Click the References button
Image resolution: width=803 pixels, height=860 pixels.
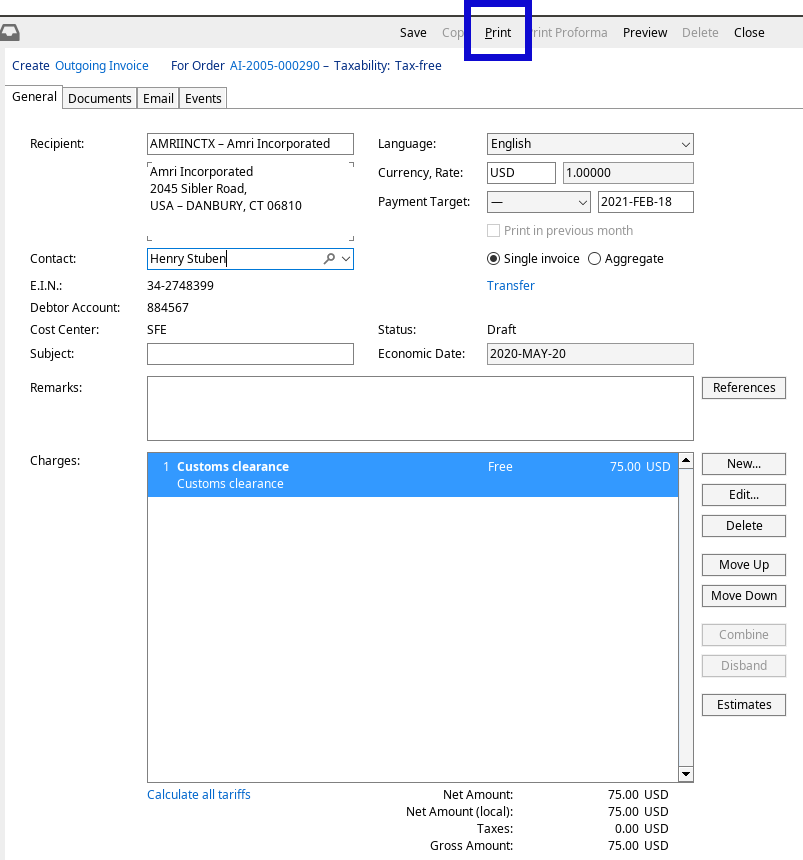tap(743, 387)
